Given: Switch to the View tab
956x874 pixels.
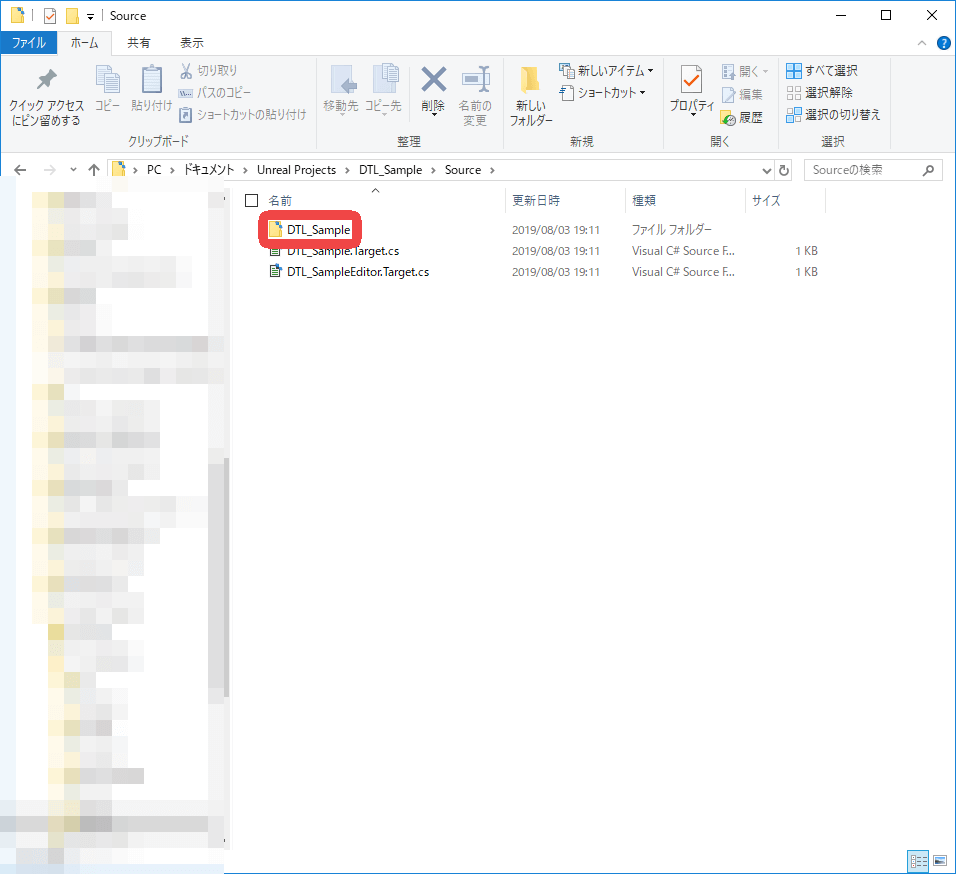Looking at the screenshot, I should point(191,43).
